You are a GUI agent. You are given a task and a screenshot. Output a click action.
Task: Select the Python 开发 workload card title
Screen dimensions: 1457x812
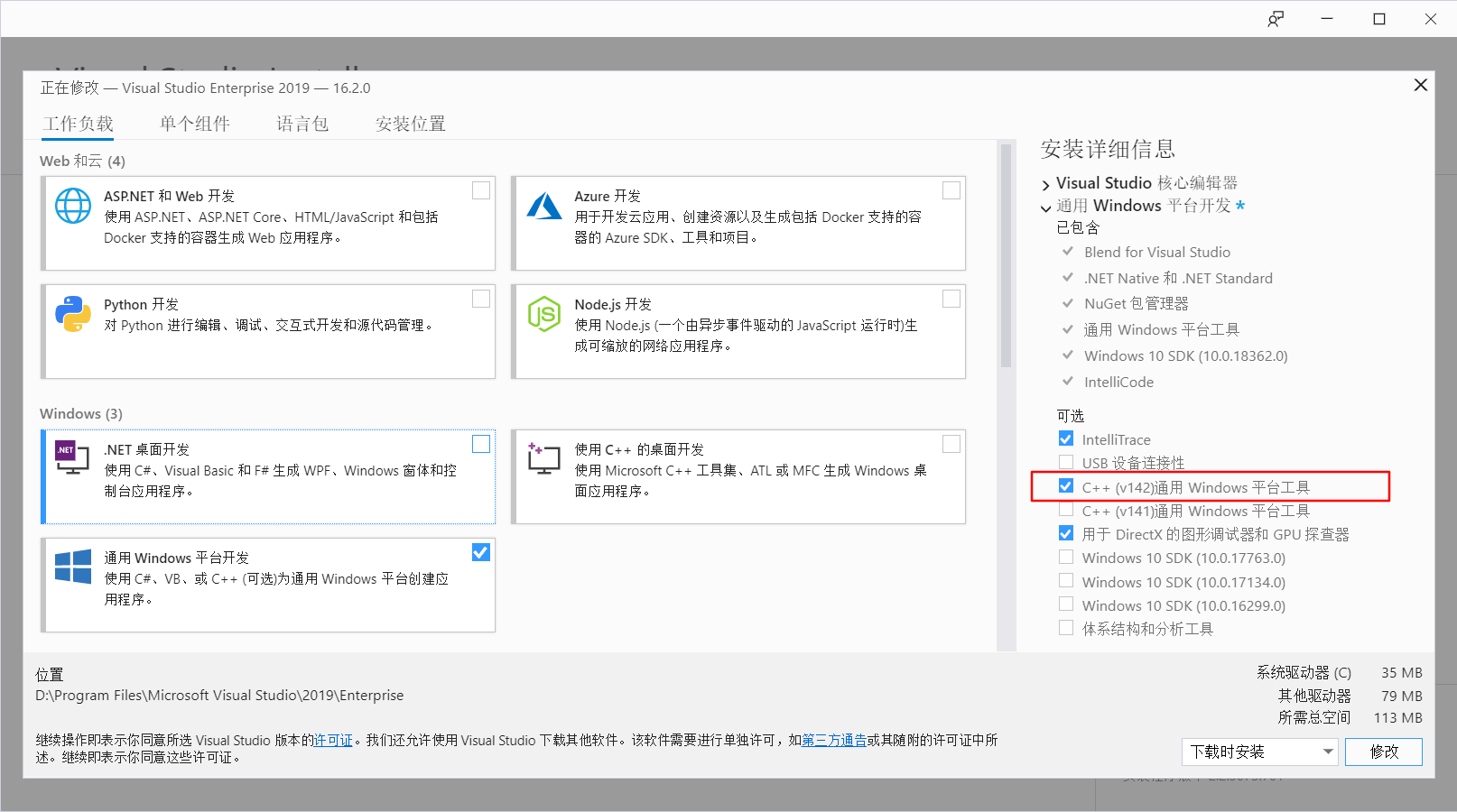[x=142, y=305]
